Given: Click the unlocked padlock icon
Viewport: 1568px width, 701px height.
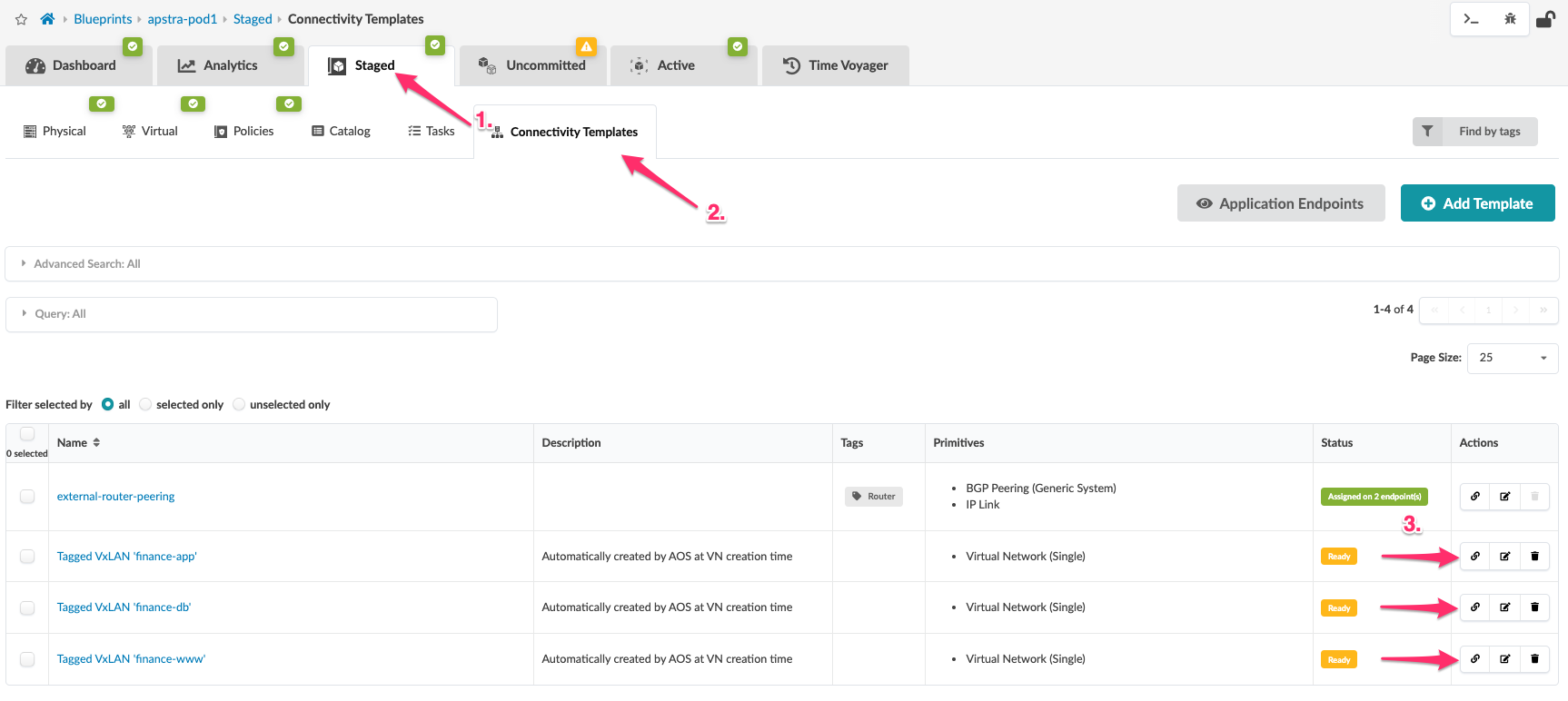Looking at the screenshot, I should pos(1545,19).
